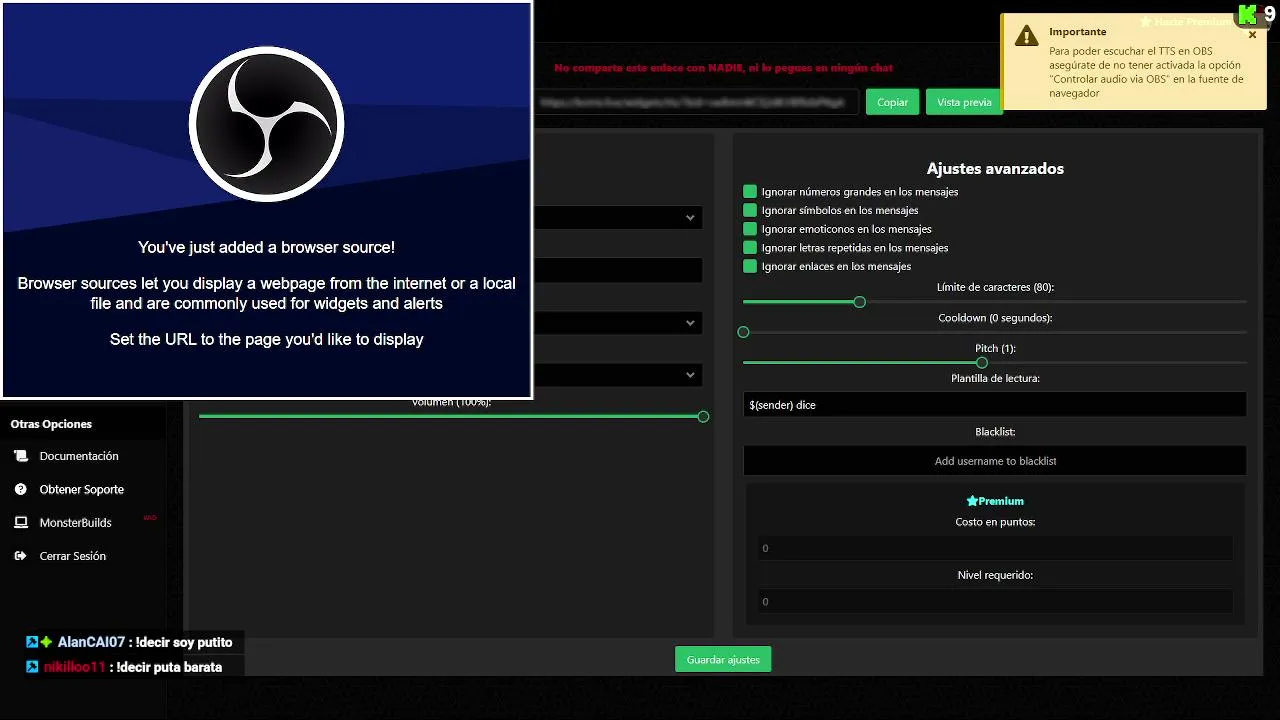Click the green badge beside AlanCAI07
Viewport: 1280px width, 720px height.
46,642
